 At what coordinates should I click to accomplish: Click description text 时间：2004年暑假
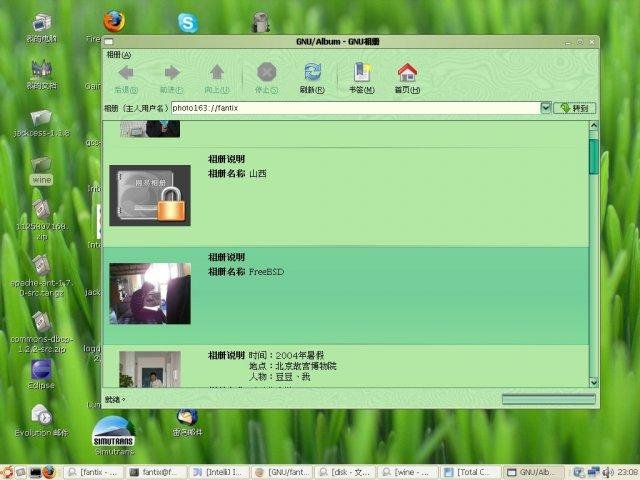click(286, 356)
